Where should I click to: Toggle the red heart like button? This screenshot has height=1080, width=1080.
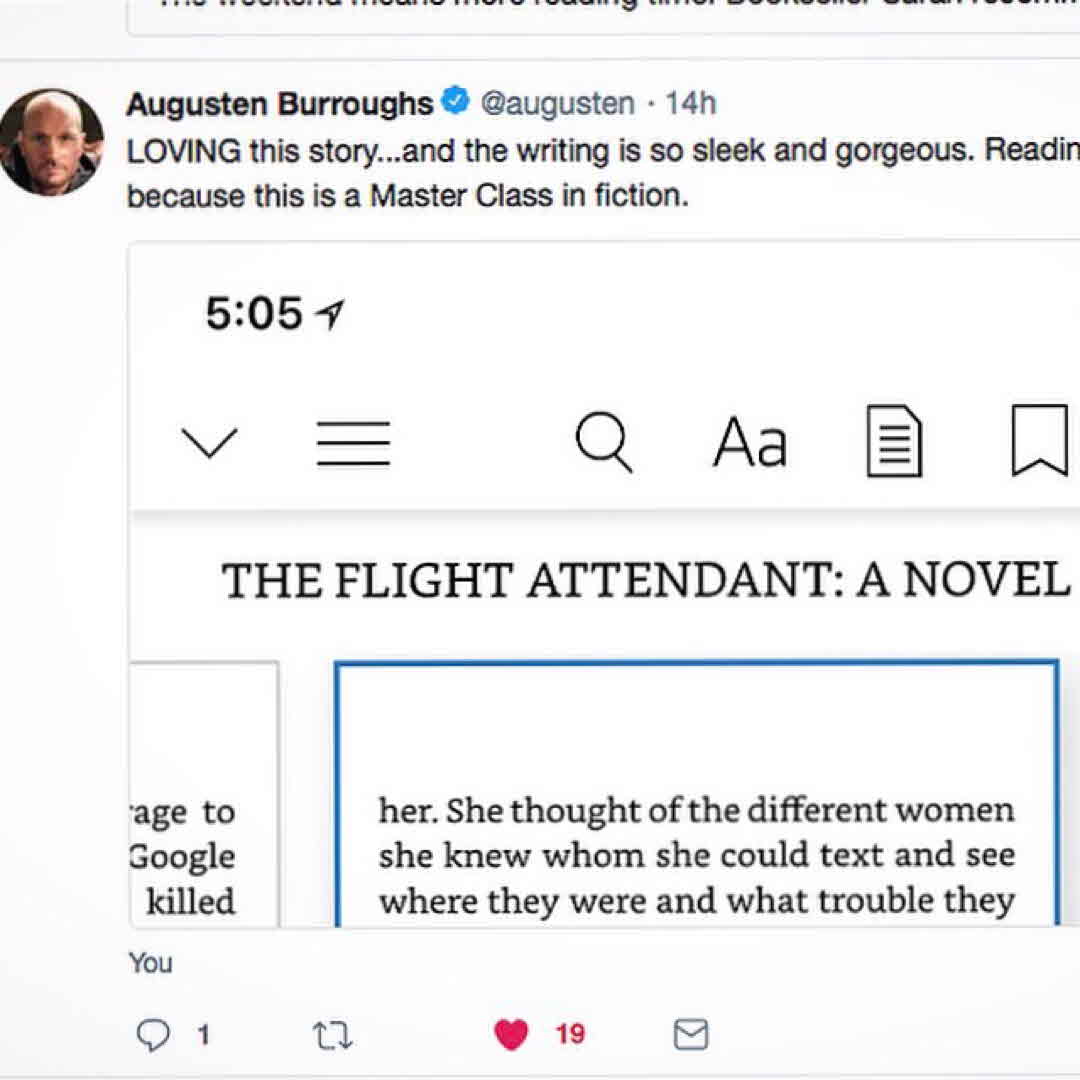[511, 1035]
